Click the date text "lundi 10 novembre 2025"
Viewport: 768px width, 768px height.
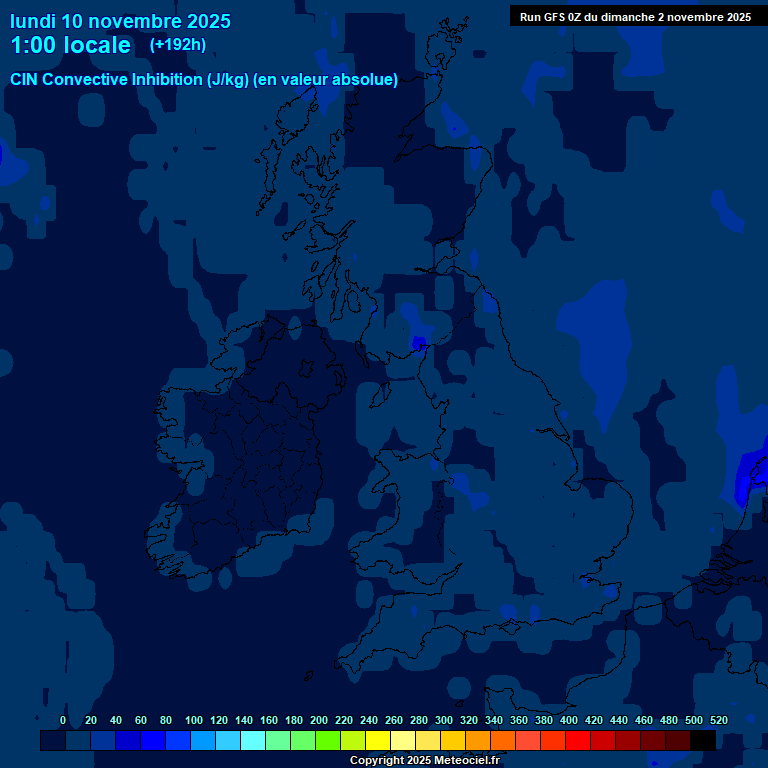[120, 22]
